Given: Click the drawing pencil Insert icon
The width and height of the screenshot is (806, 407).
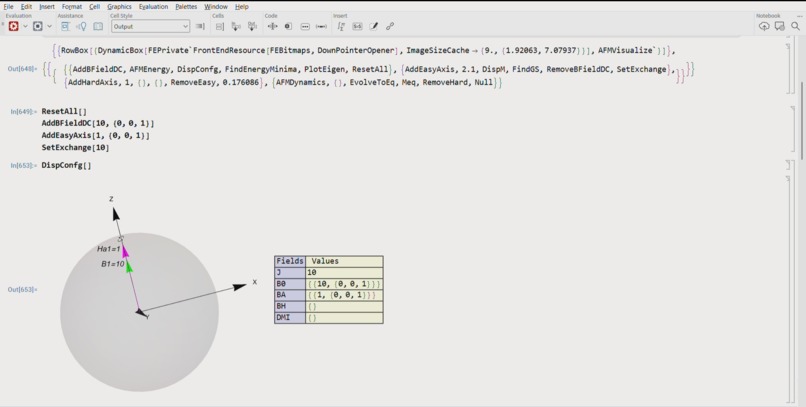Looking at the screenshot, I should (374, 26).
